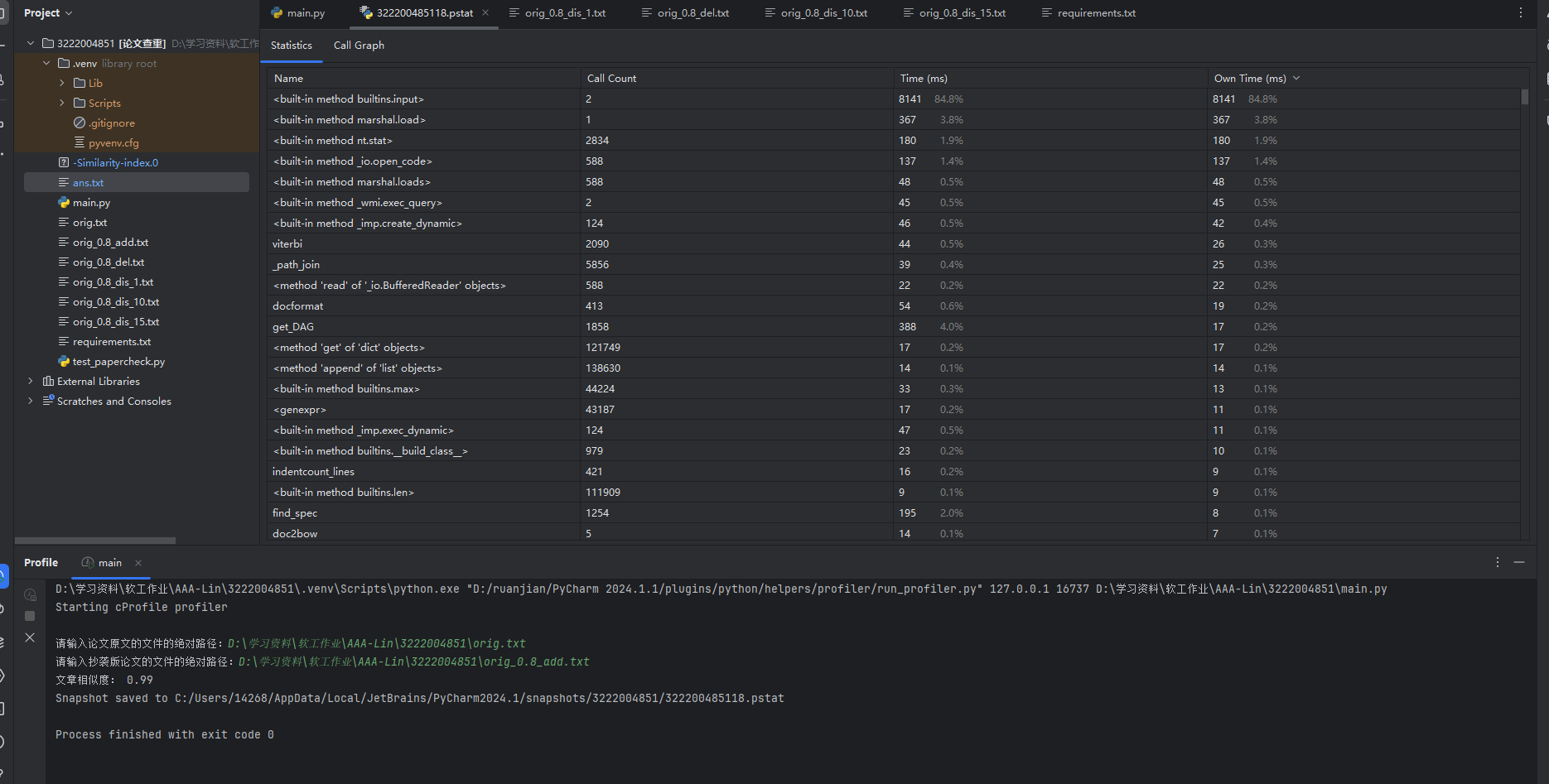Viewport: 1549px width, 784px height.
Task: Open the Project view dropdown
Action: [48, 13]
